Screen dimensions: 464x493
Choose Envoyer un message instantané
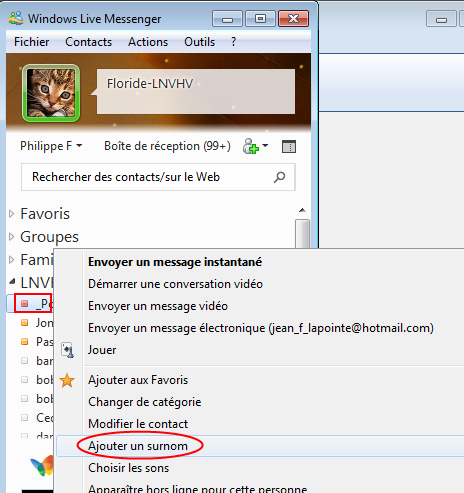(175, 262)
